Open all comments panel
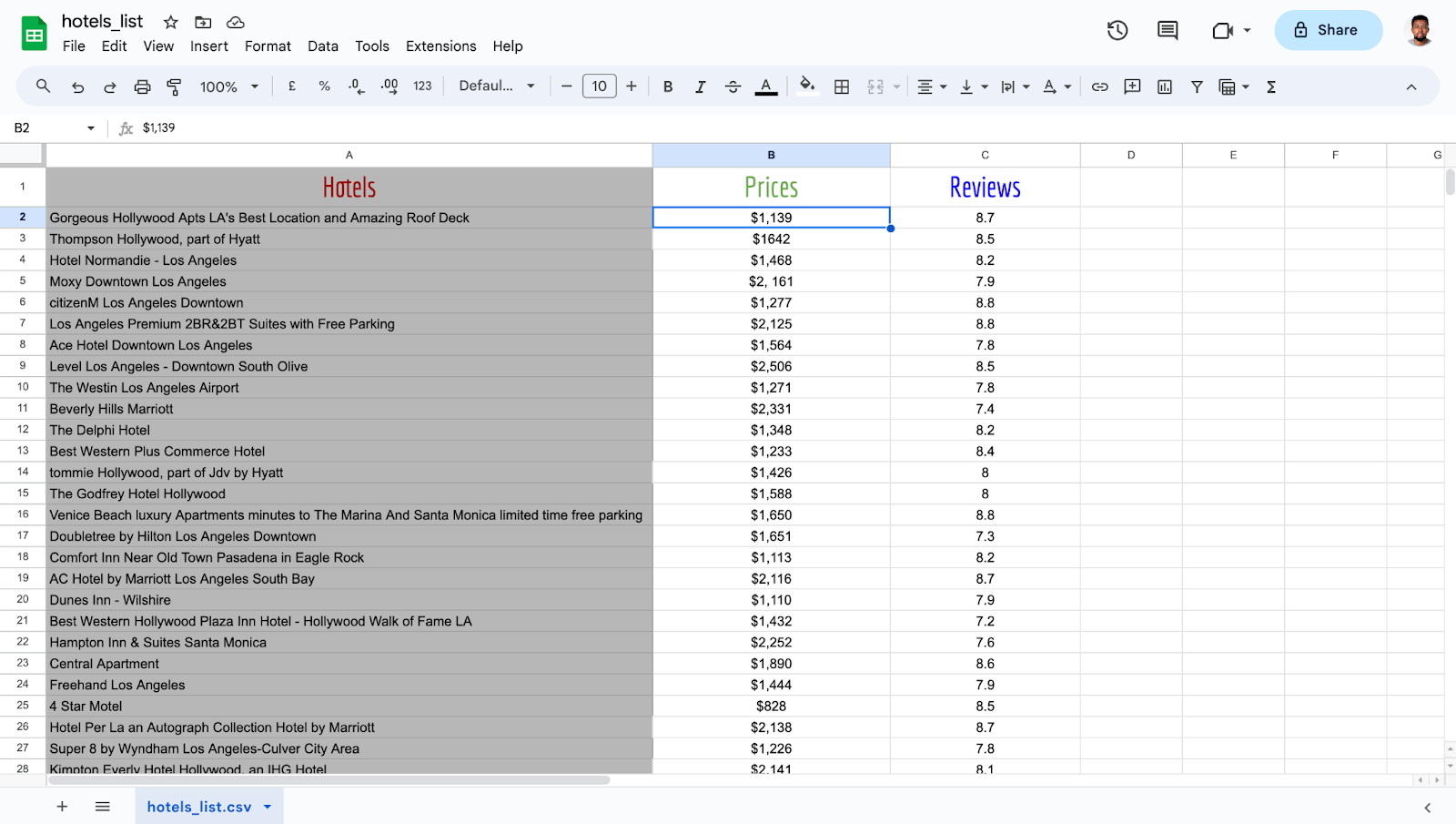Screen dimensions: 1456x824 pos(1168,30)
